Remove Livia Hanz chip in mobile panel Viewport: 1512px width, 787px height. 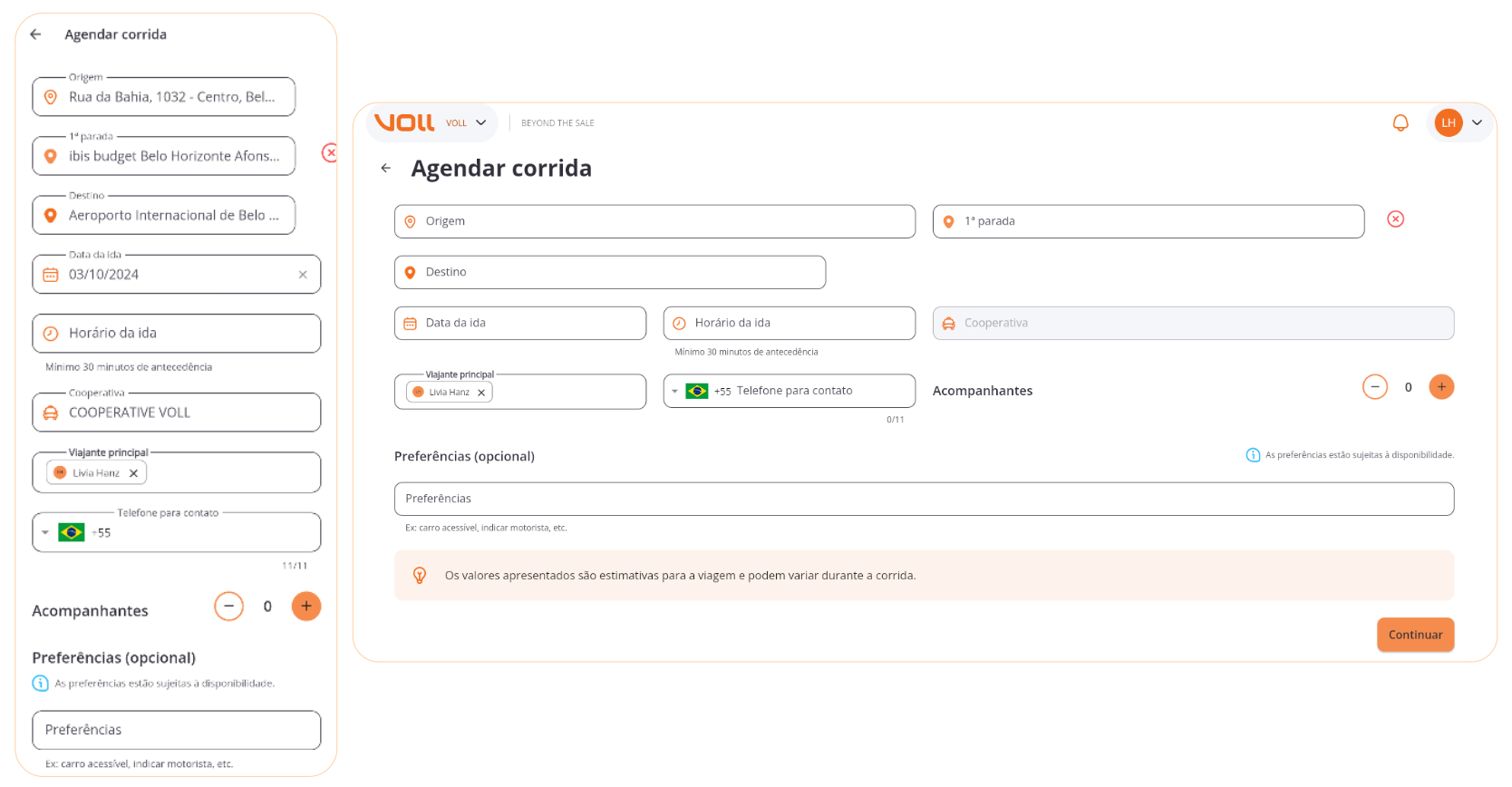click(x=133, y=473)
